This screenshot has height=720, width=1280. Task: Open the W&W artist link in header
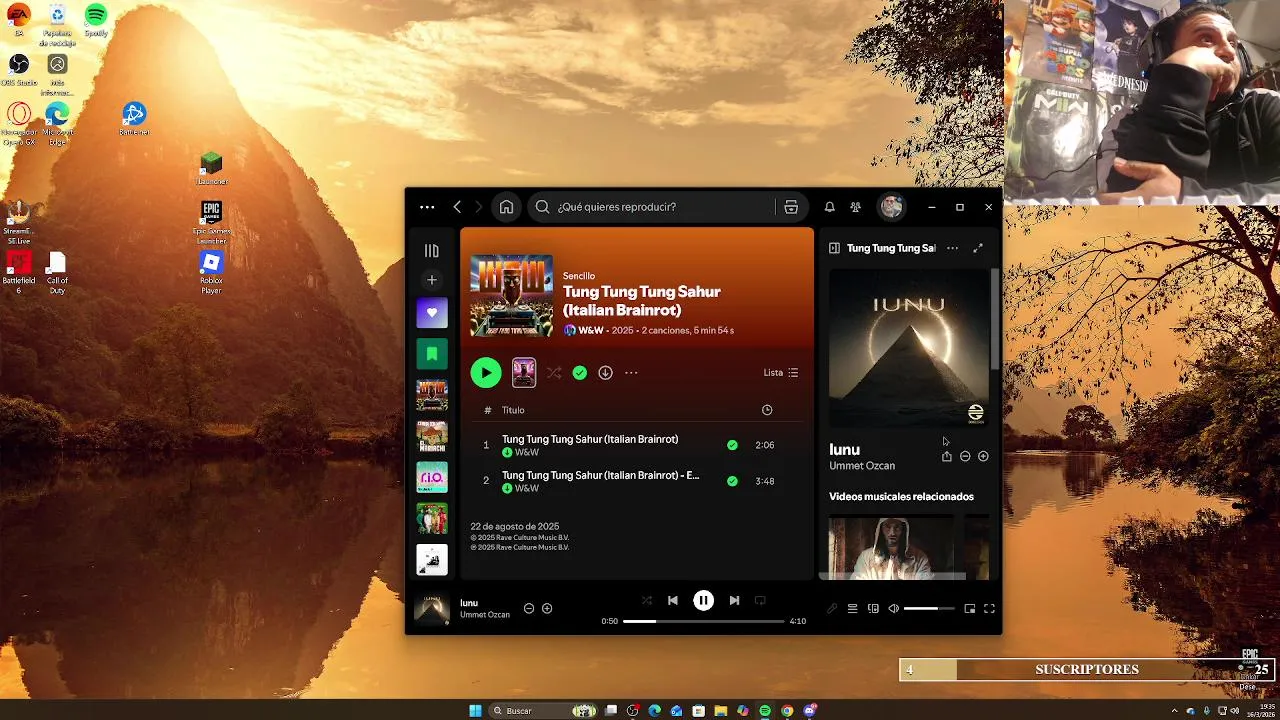click(x=590, y=330)
